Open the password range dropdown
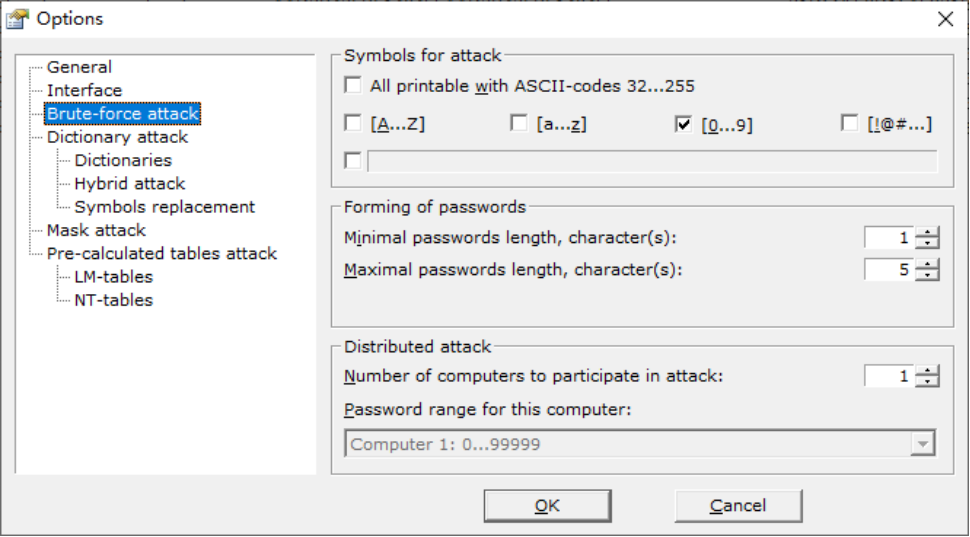970x537 pixels. pos(924,444)
